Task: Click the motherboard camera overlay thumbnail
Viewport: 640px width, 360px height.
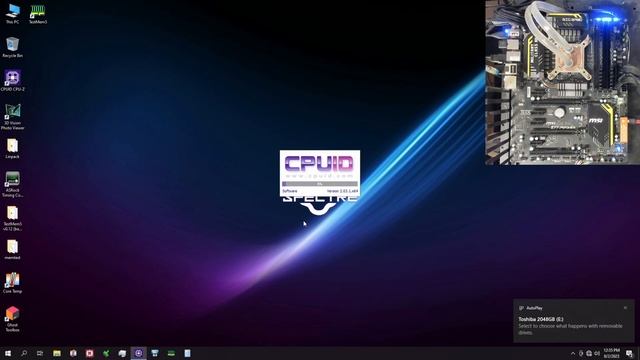Action: point(562,82)
